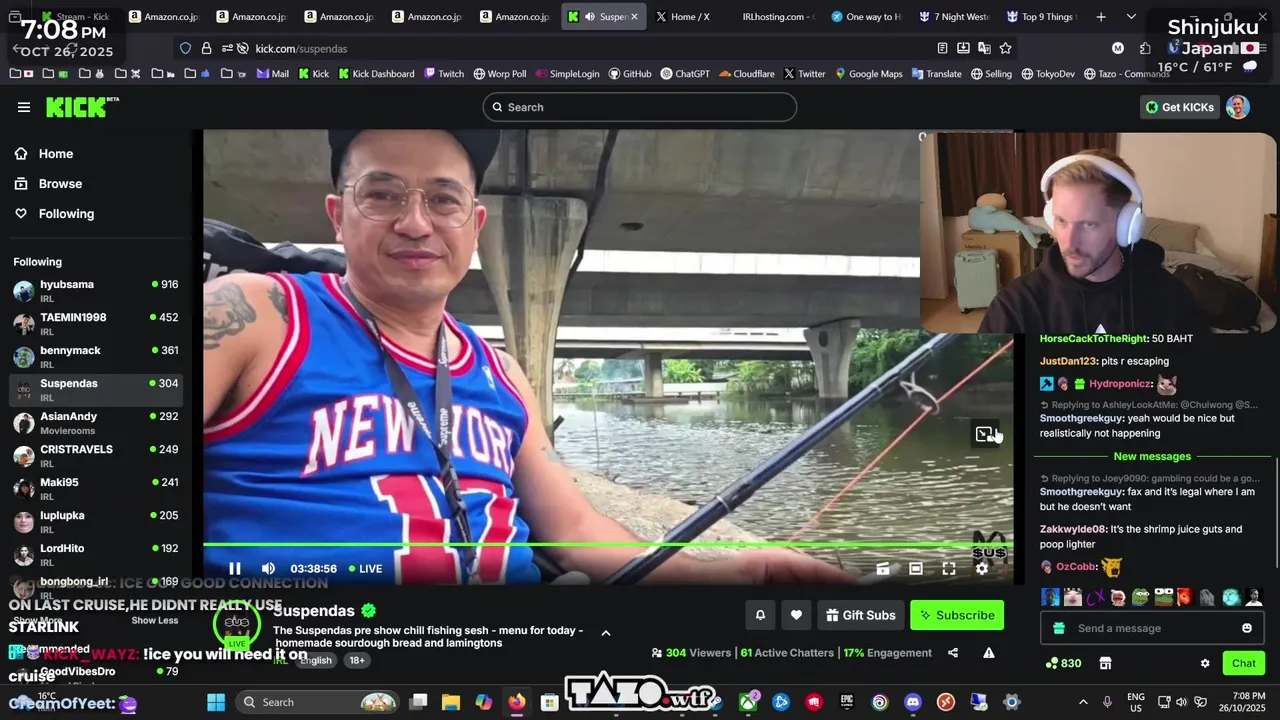
Task: Open hyubsama's channel in Following list
Action: 96,291
